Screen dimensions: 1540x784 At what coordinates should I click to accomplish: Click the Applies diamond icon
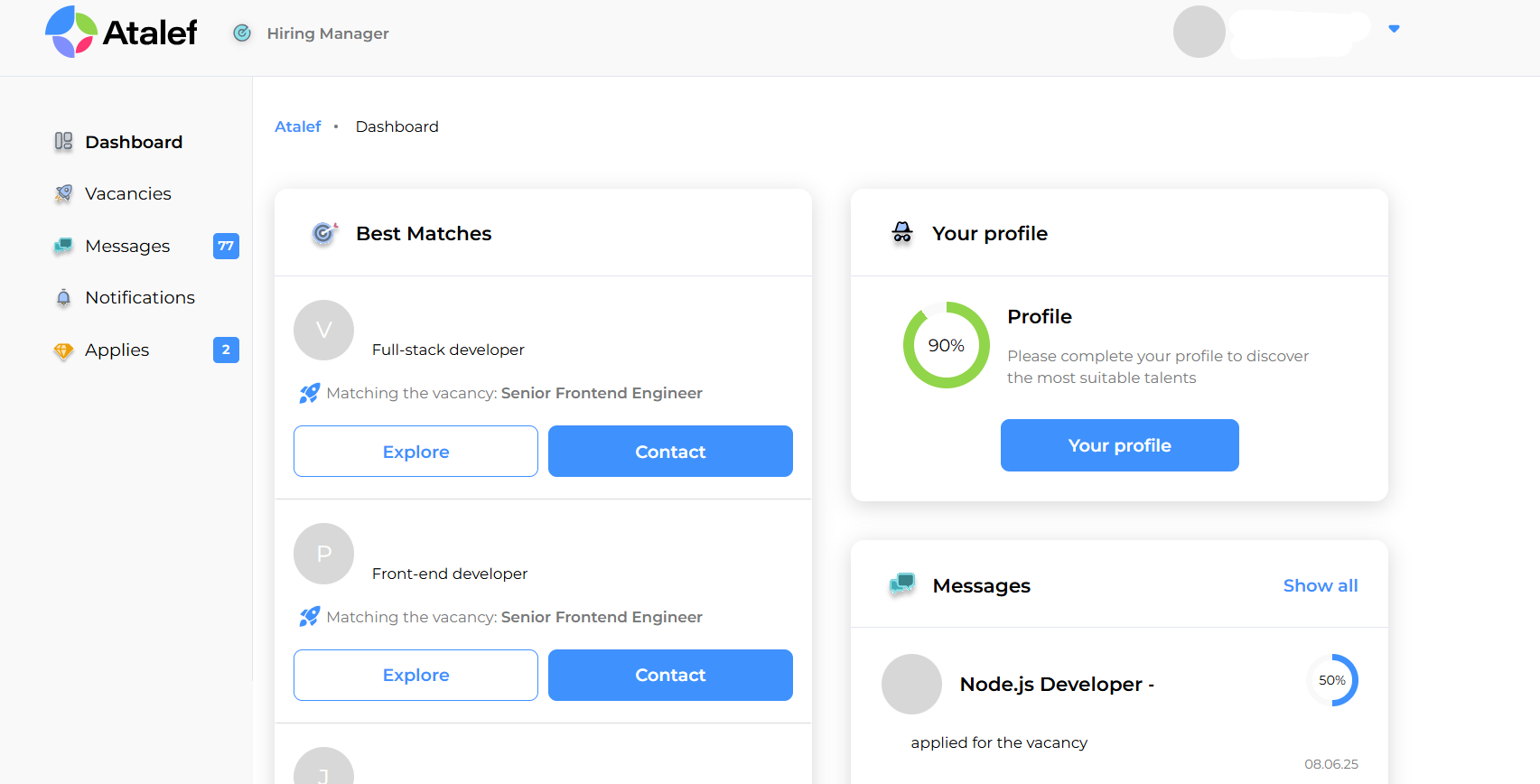63,350
